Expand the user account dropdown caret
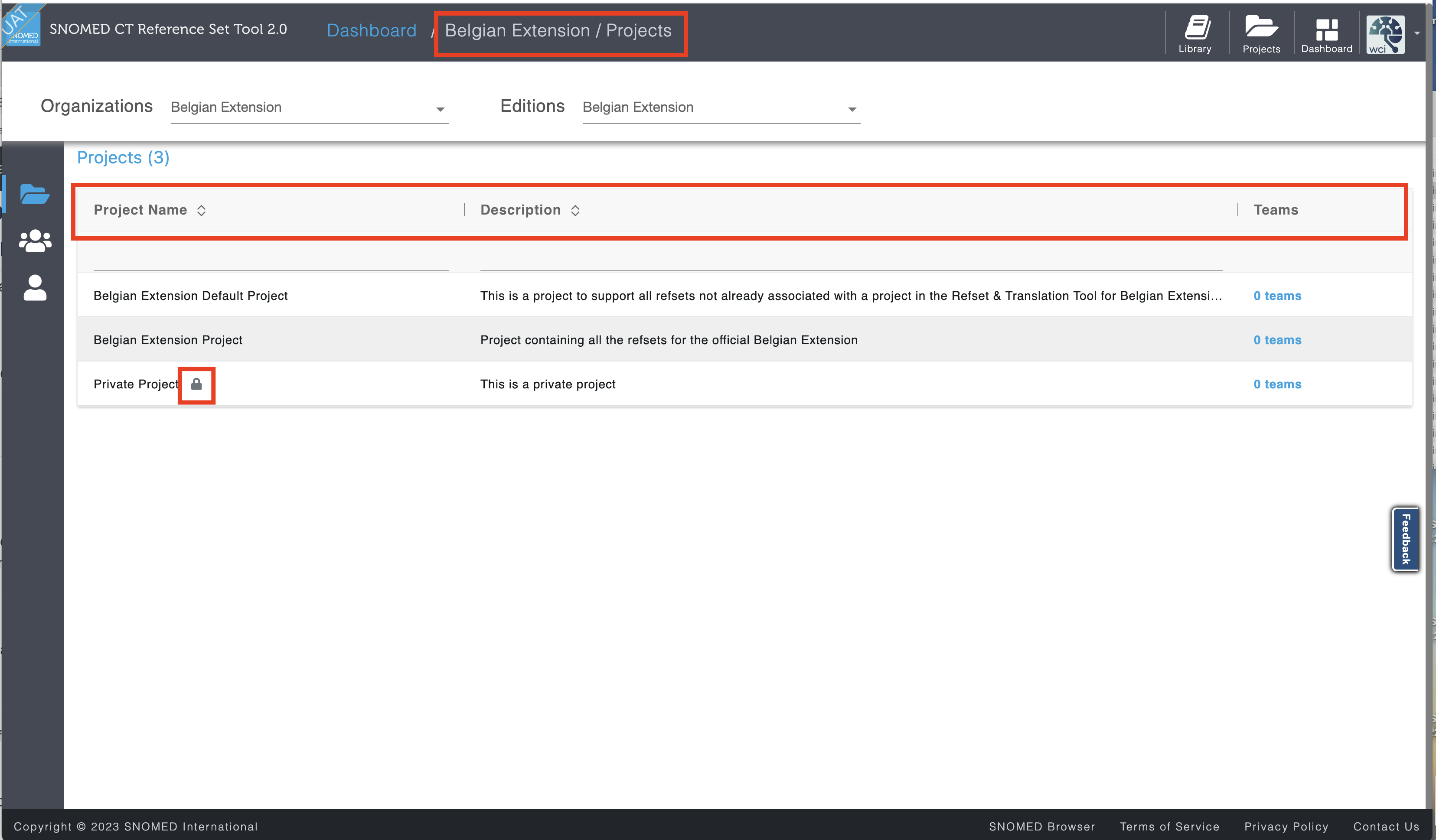The width and height of the screenshot is (1436, 840). [x=1417, y=33]
